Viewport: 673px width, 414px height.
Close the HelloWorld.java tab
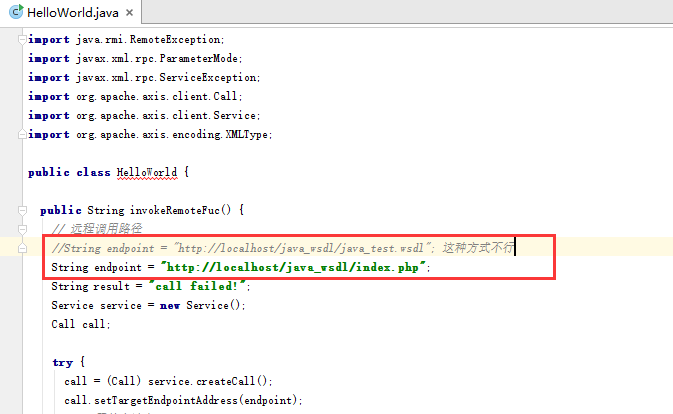click(x=129, y=13)
